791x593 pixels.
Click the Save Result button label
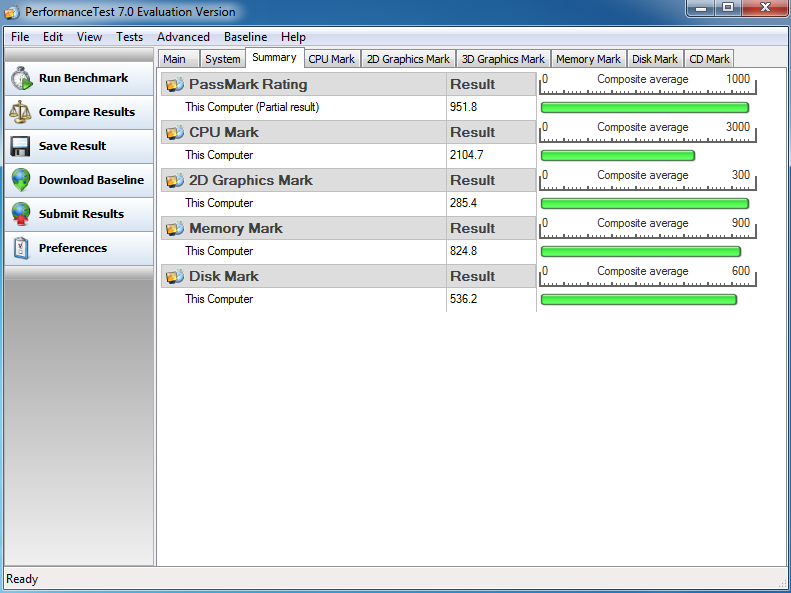pyautogui.click(x=72, y=146)
